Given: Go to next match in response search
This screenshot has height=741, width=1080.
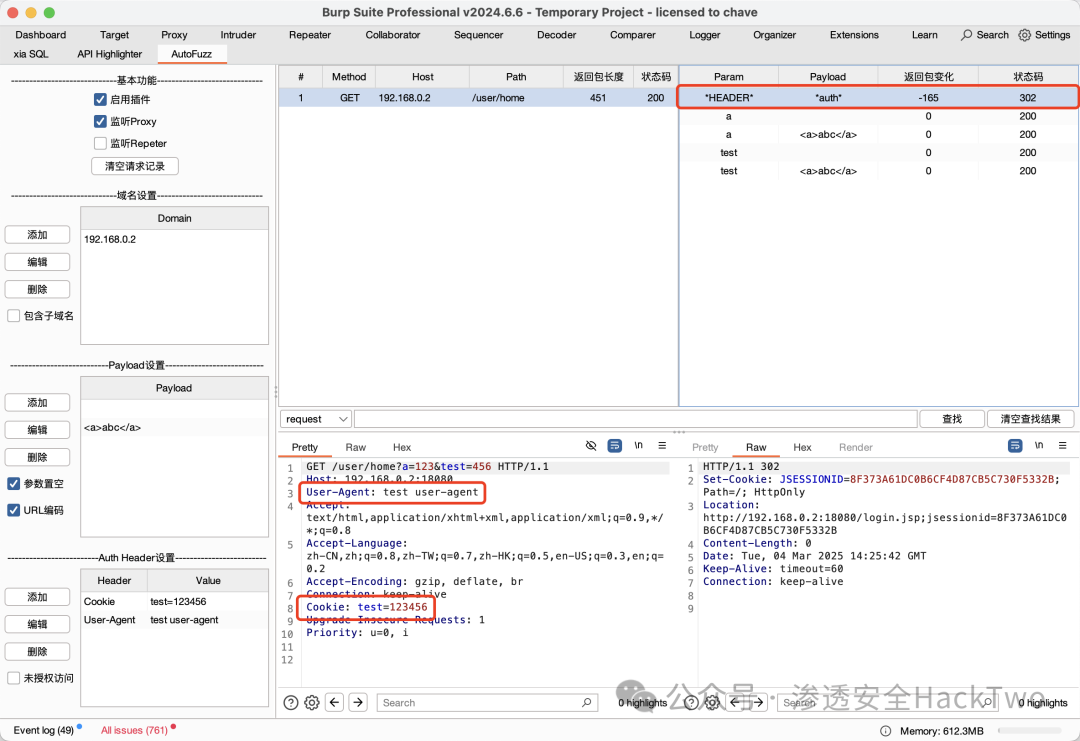Looking at the screenshot, I should click(758, 702).
